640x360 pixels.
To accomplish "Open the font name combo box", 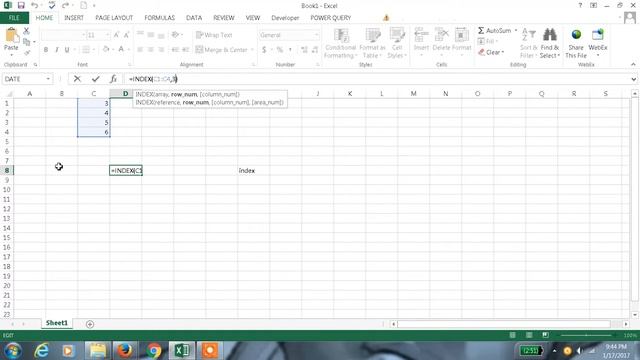I will (63, 35).
